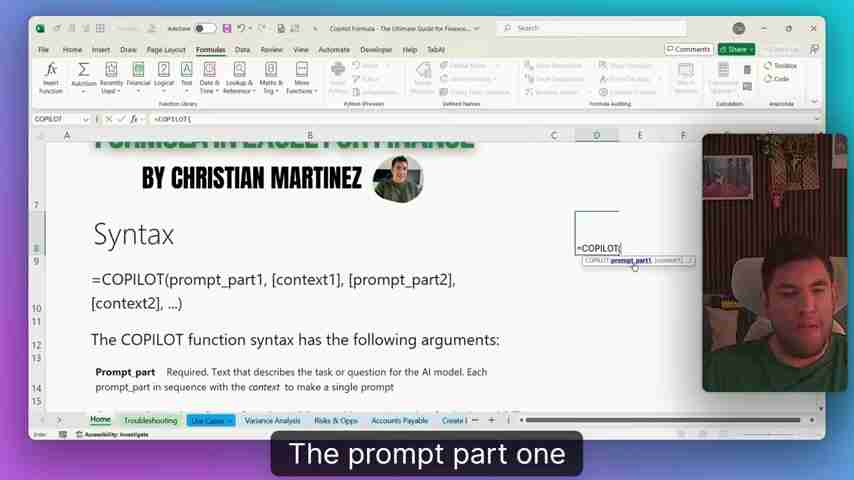Open Calculation Options icon

click(x=723, y=71)
